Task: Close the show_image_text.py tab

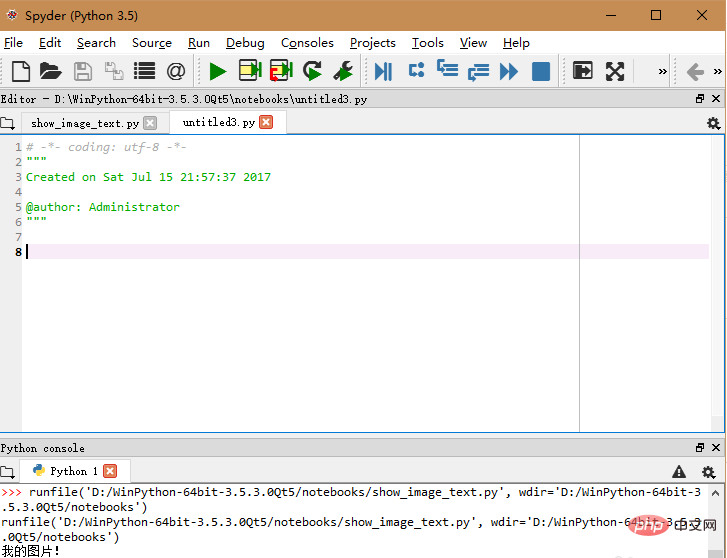Action: point(150,123)
